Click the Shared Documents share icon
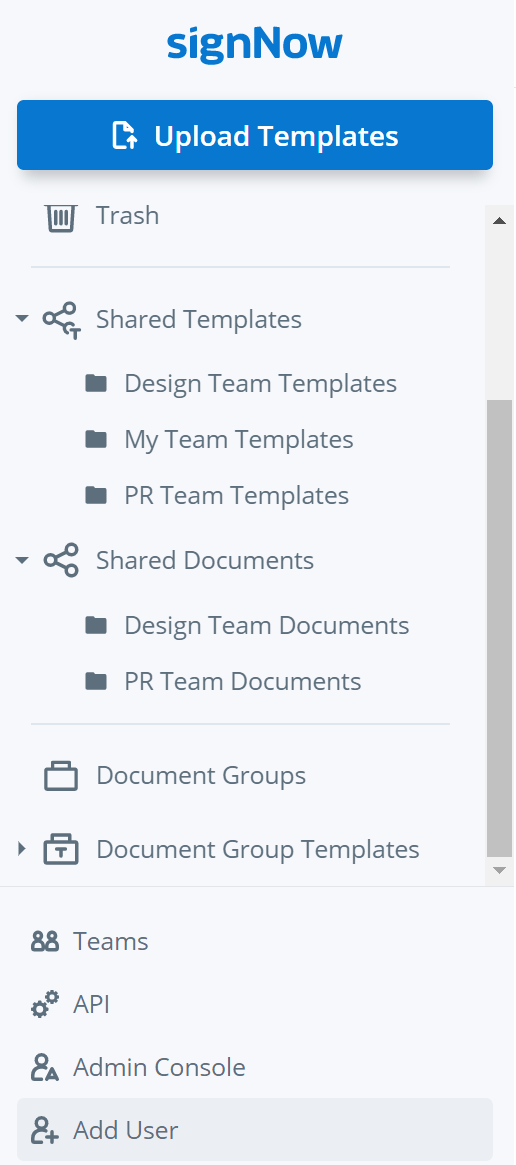Viewport: 516px width, 1165px height. point(61,560)
